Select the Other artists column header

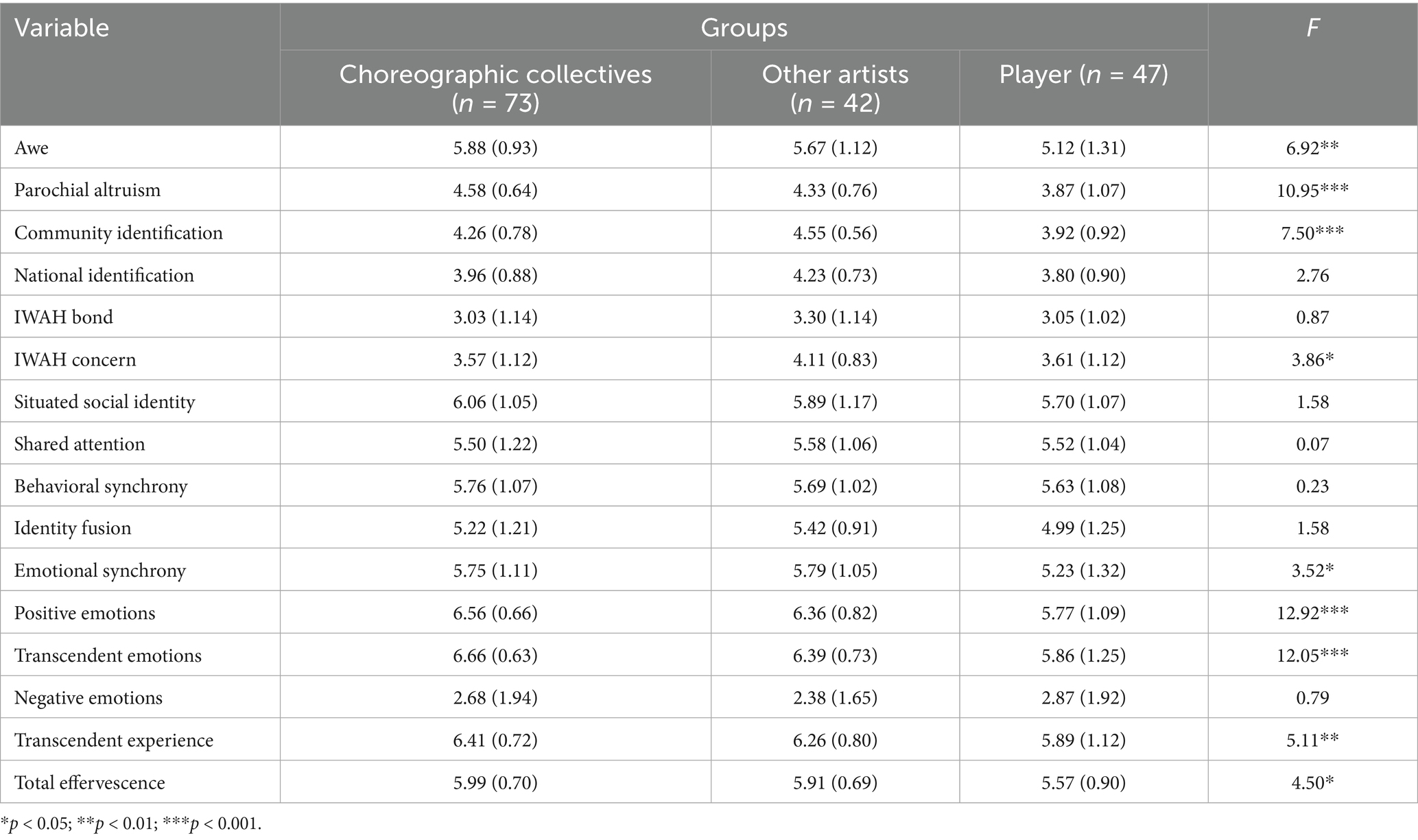(x=835, y=88)
